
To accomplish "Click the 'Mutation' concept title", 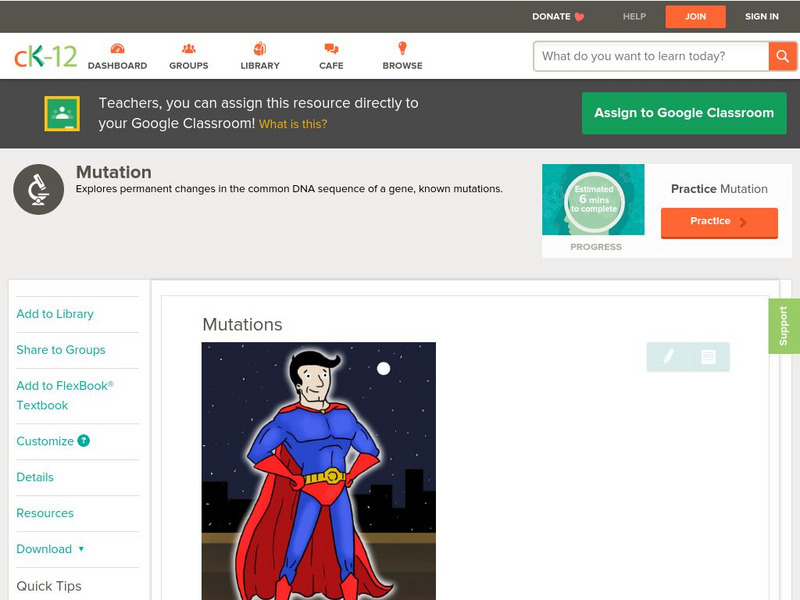I will pos(114,172).
